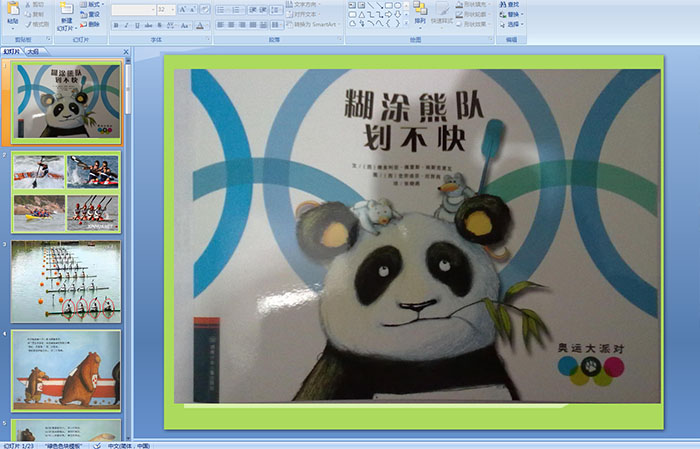This screenshot has width=700, height=449.
Task: Click the Shrink Font icon
Action: point(193,9)
